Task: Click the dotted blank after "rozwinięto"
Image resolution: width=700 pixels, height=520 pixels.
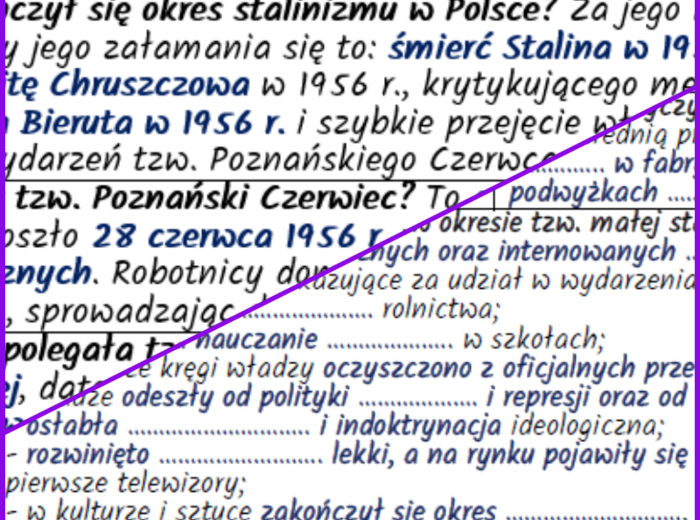Action: [x=241, y=461]
